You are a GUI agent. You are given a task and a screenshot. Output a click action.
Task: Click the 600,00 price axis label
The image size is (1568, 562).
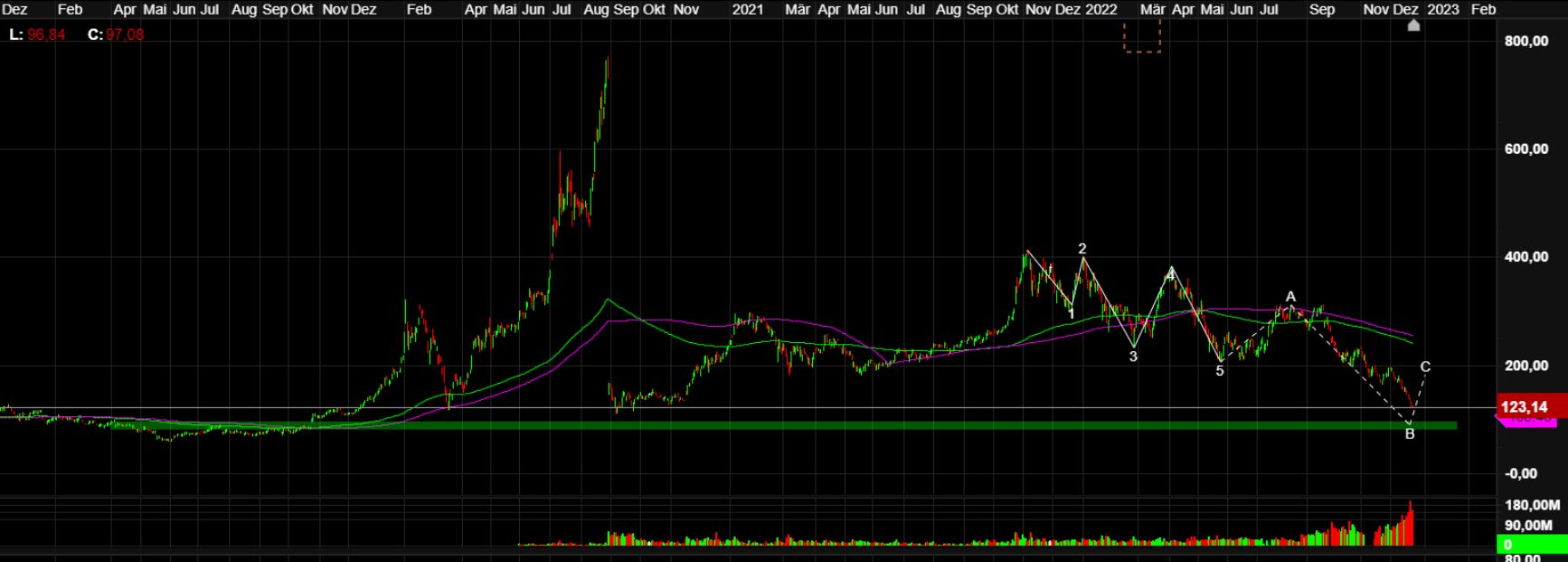(1526, 149)
